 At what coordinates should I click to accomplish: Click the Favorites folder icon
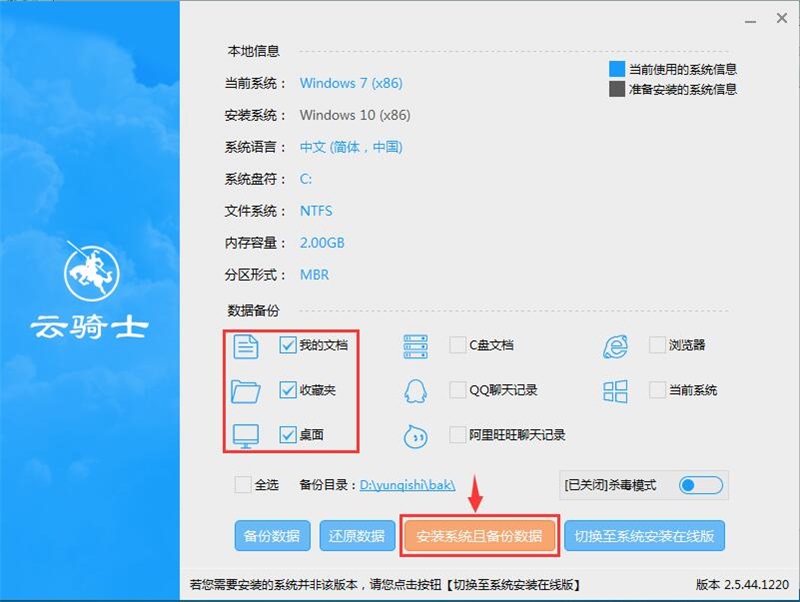tap(245, 391)
